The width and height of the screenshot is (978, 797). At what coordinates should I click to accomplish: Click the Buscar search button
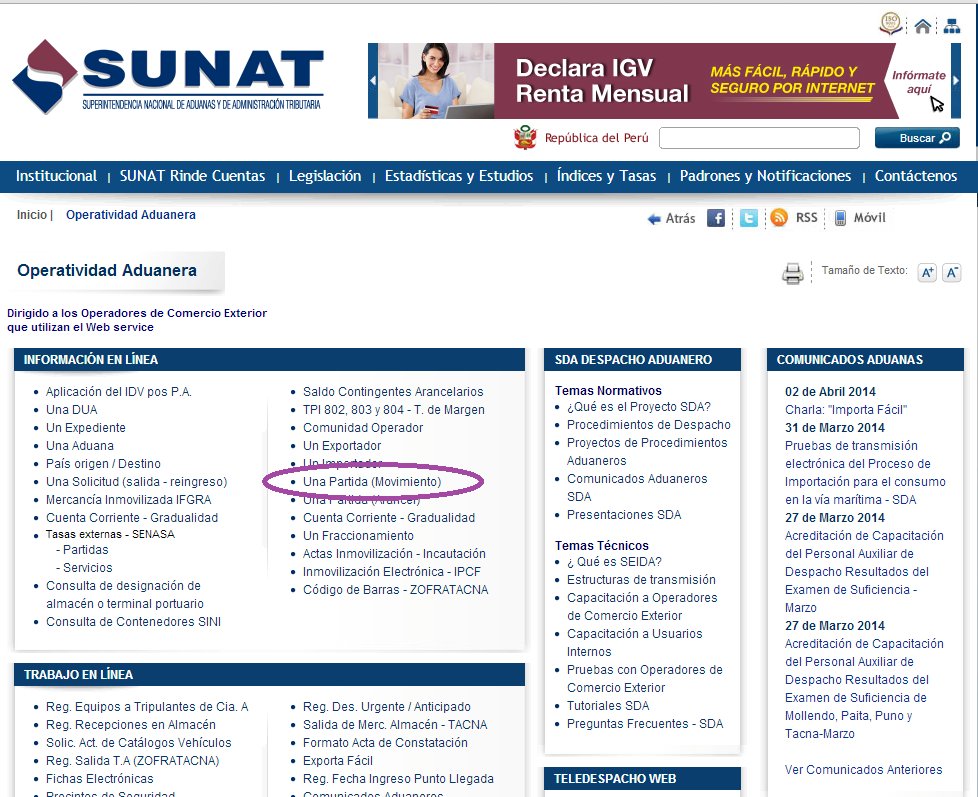pyautogui.click(x=917, y=138)
